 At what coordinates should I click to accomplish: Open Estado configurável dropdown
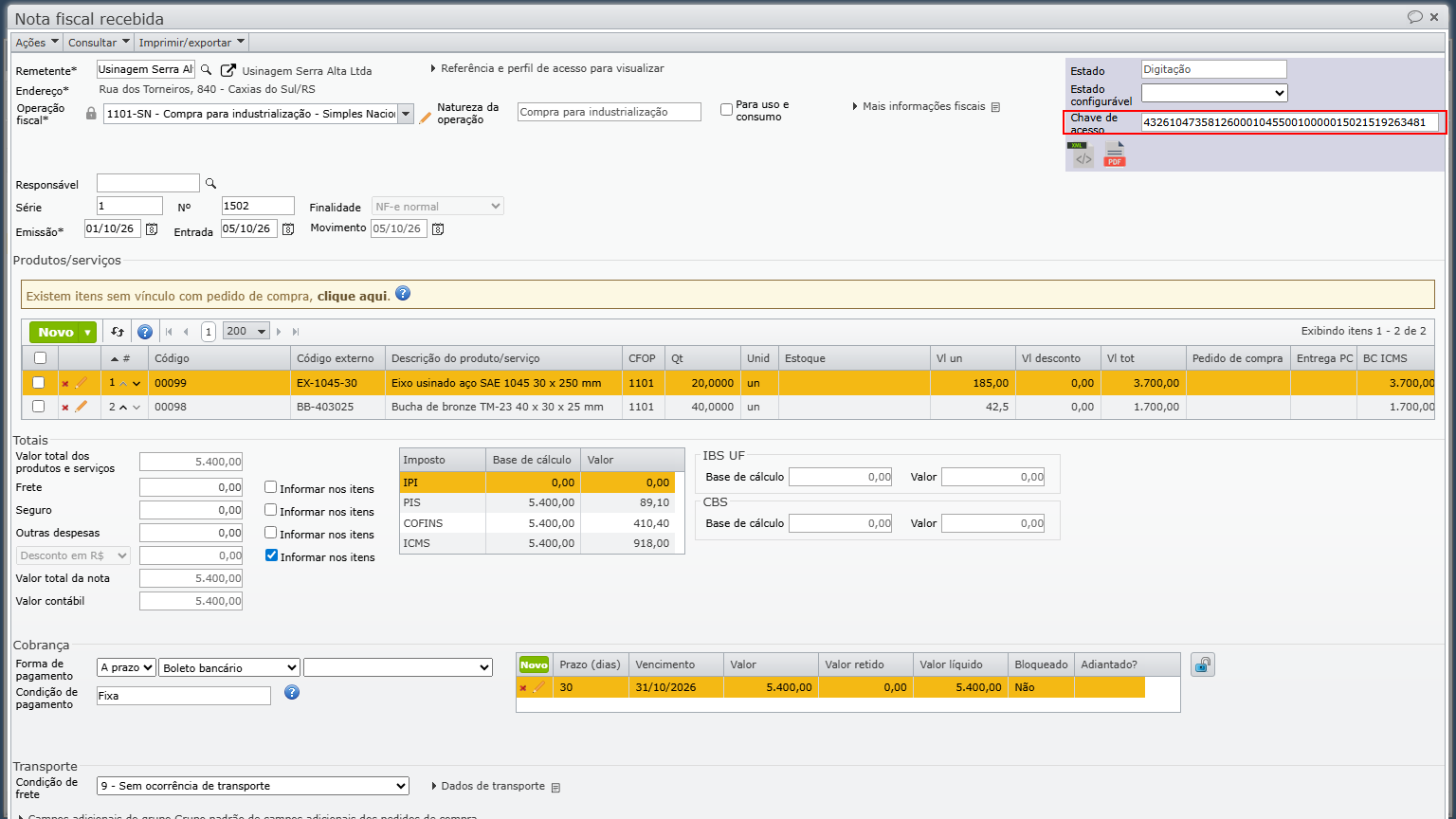point(1214,93)
